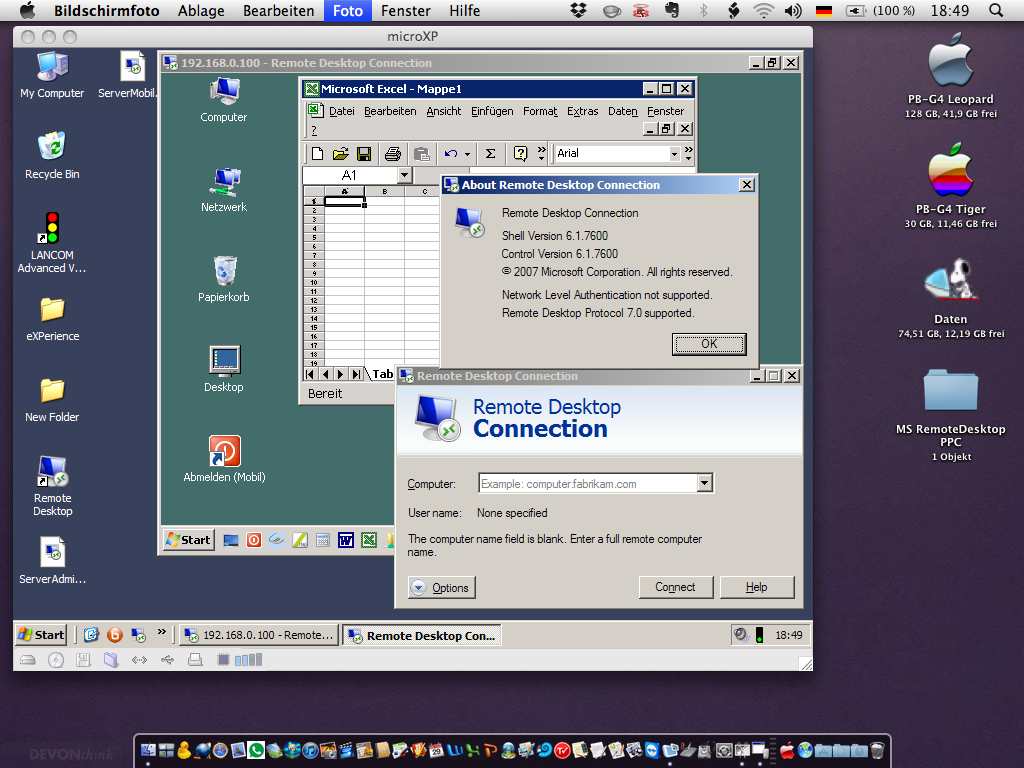This screenshot has height=768, width=1024.
Task: Click the Save floppy icon in Excel
Action: click(x=364, y=153)
